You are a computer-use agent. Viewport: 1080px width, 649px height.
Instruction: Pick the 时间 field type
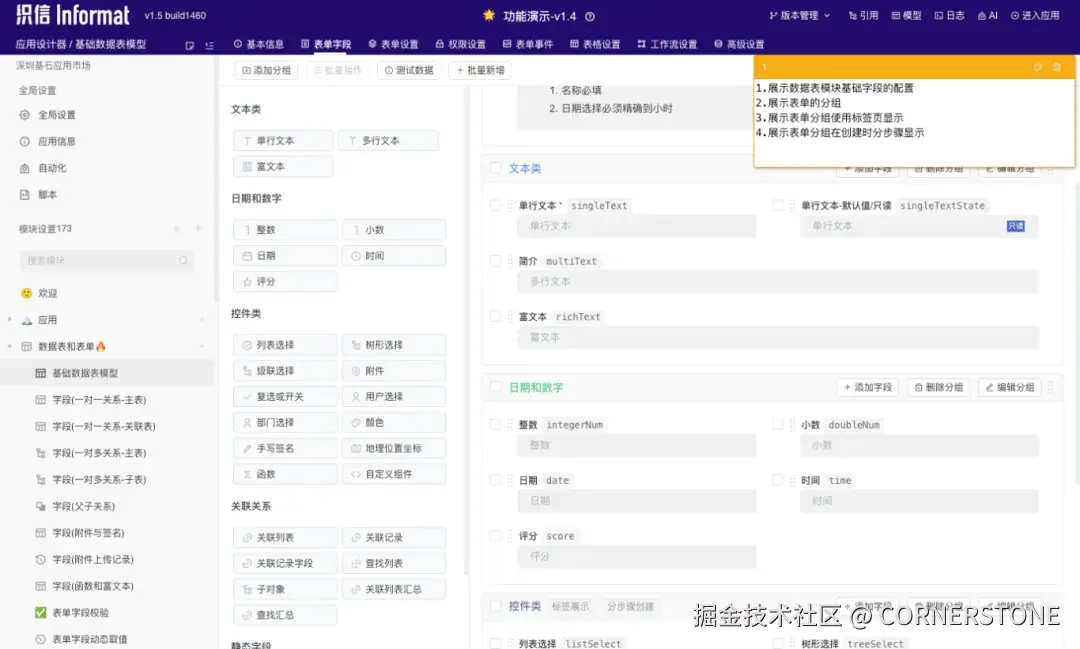tap(394, 256)
